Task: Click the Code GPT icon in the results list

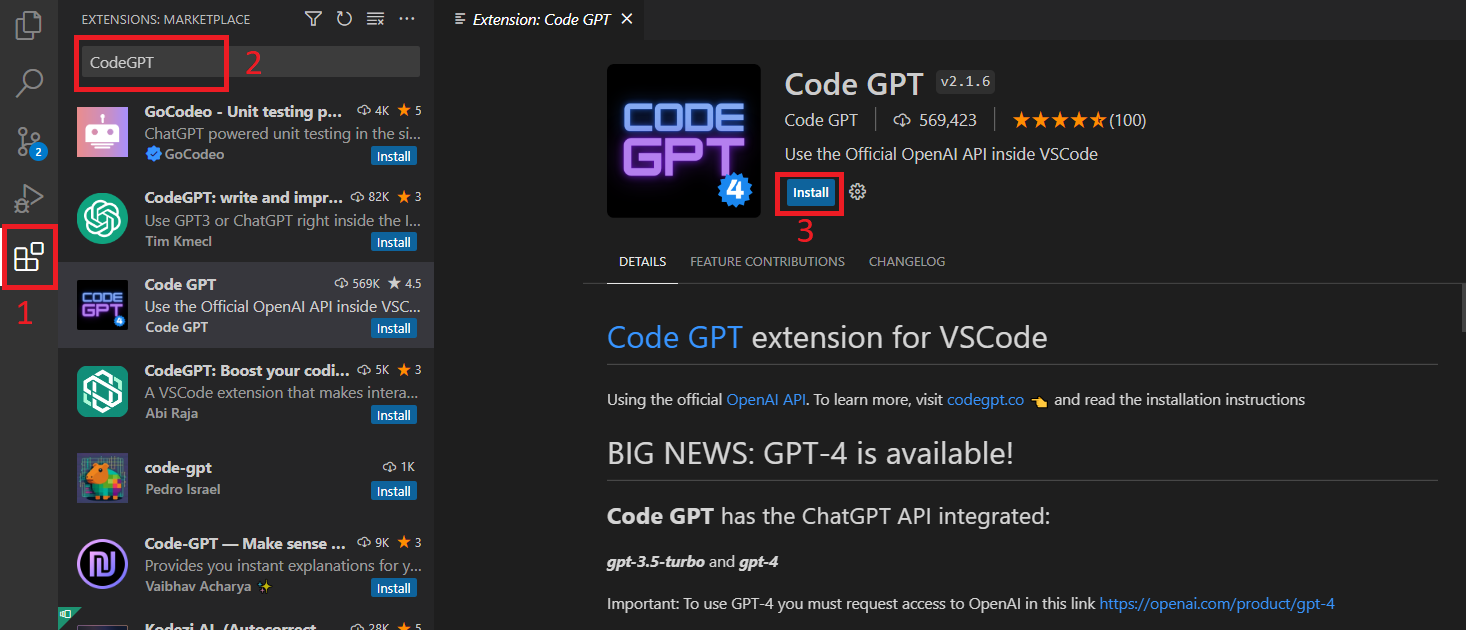Action: (x=102, y=304)
